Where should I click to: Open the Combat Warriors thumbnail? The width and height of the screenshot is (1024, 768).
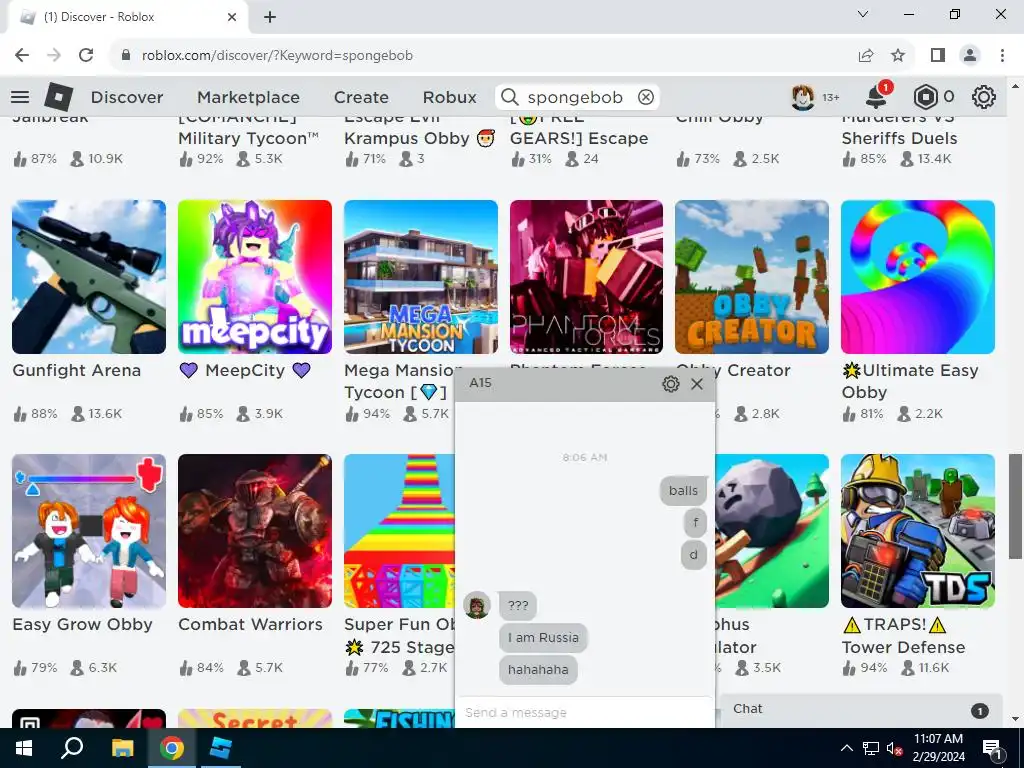[255, 531]
